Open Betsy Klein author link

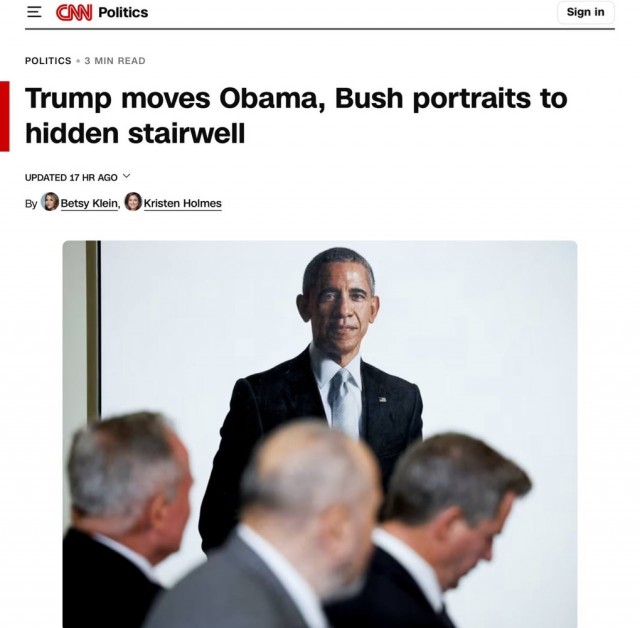click(x=89, y=203)
